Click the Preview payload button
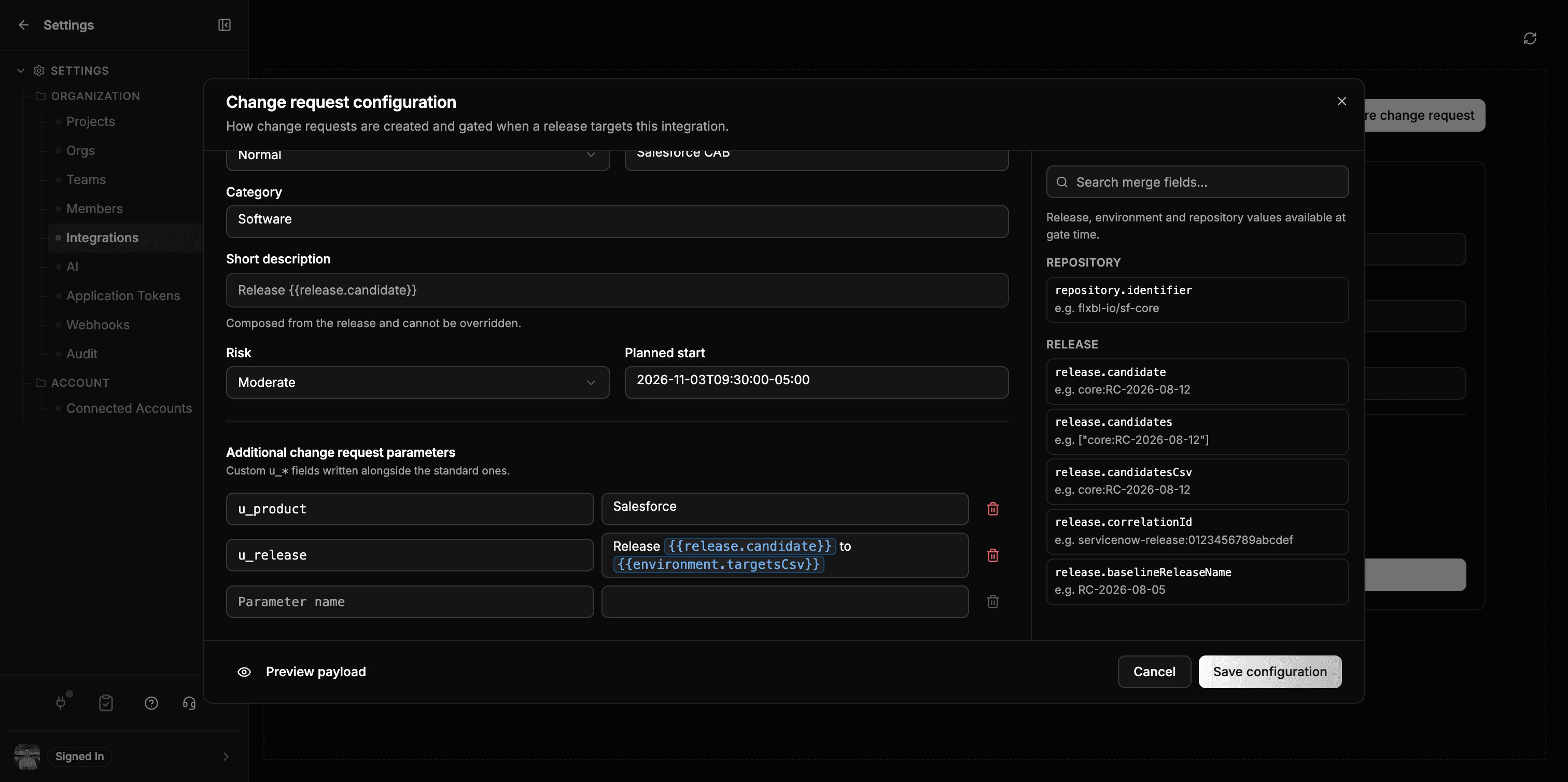The image size is (1568, 782). [x=301, y=672]
